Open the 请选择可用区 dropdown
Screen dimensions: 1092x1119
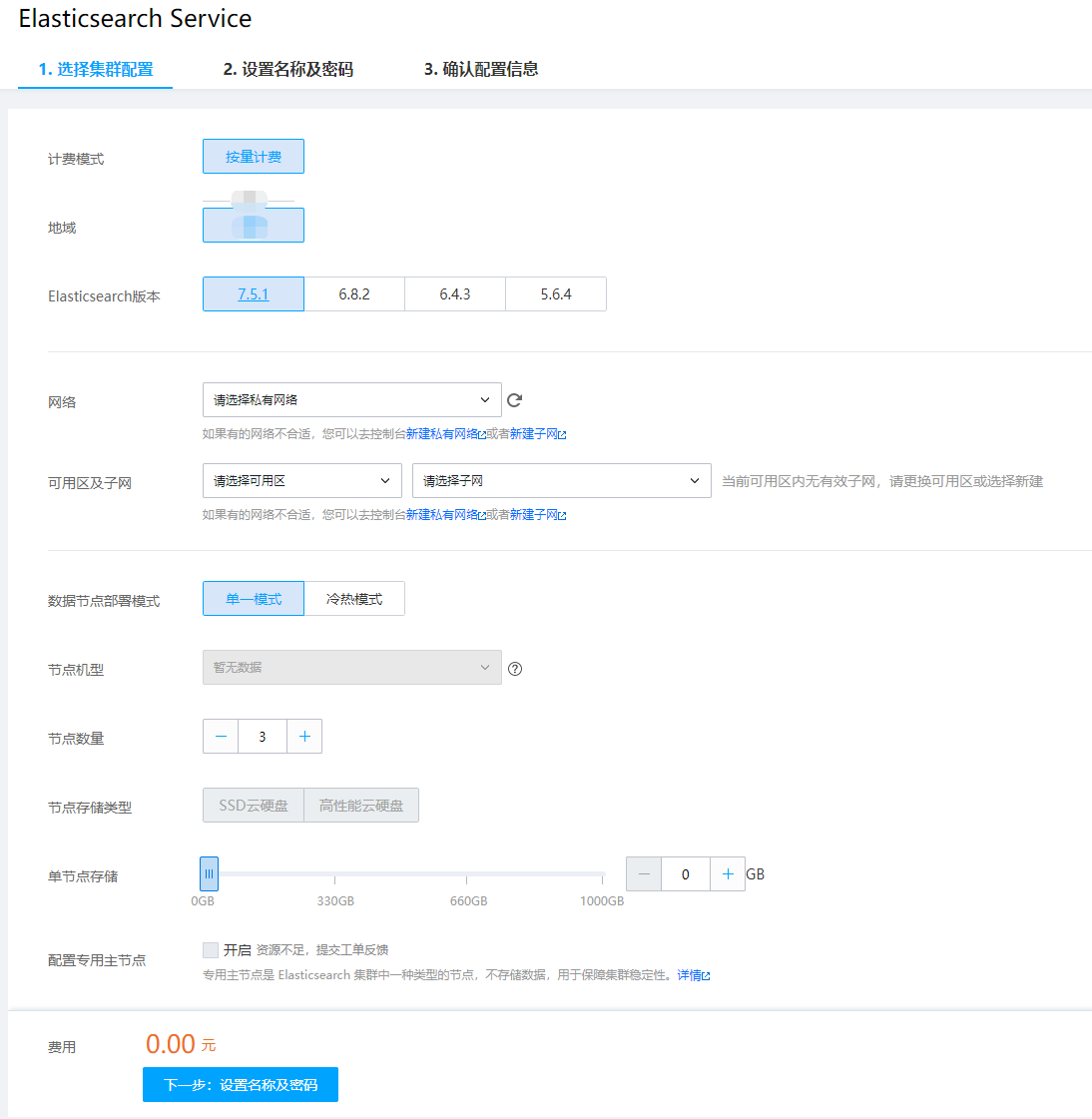click(301, 481)
